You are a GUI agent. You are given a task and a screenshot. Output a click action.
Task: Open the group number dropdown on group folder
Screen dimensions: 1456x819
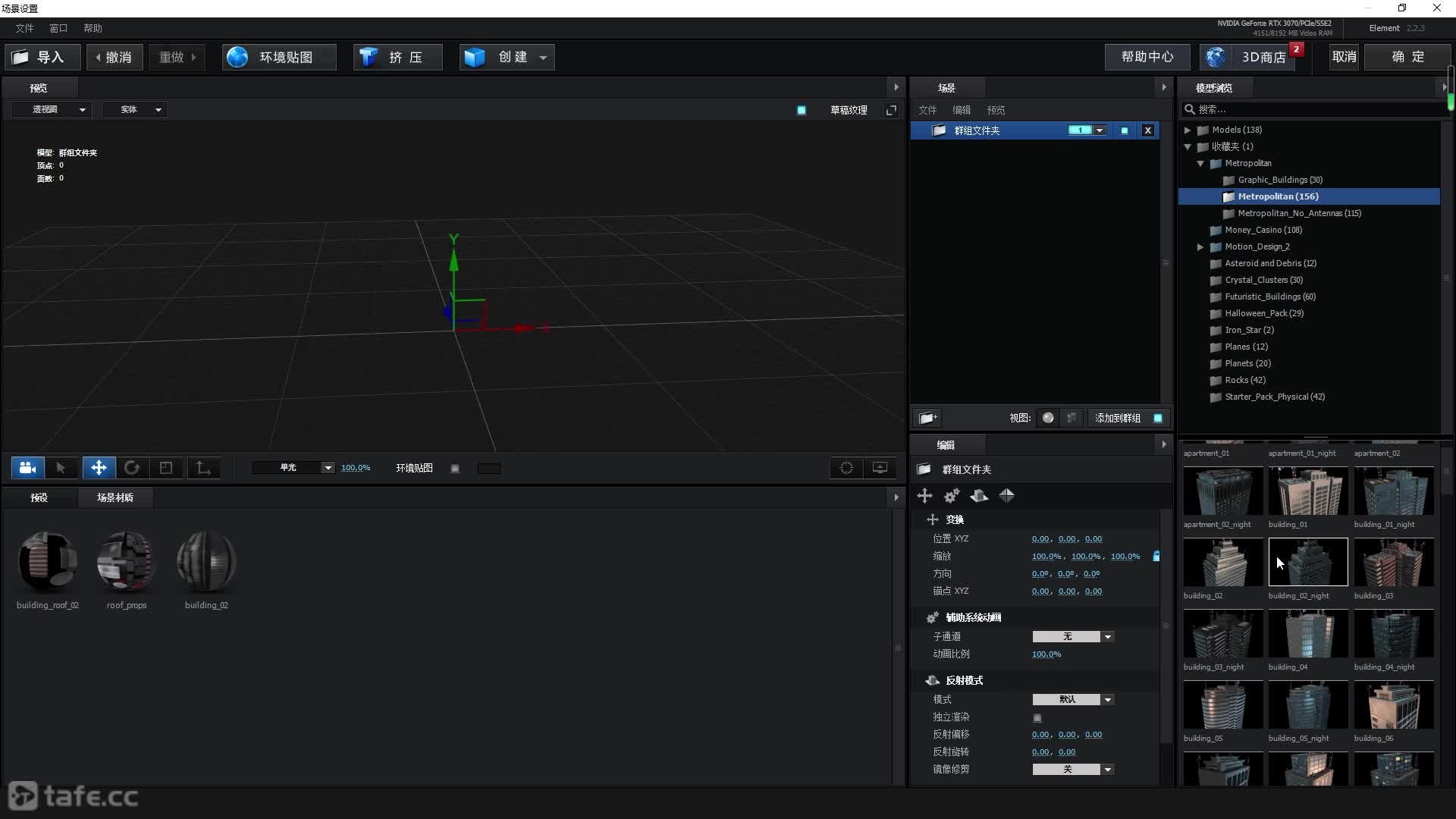click(x=1100, y=130)
